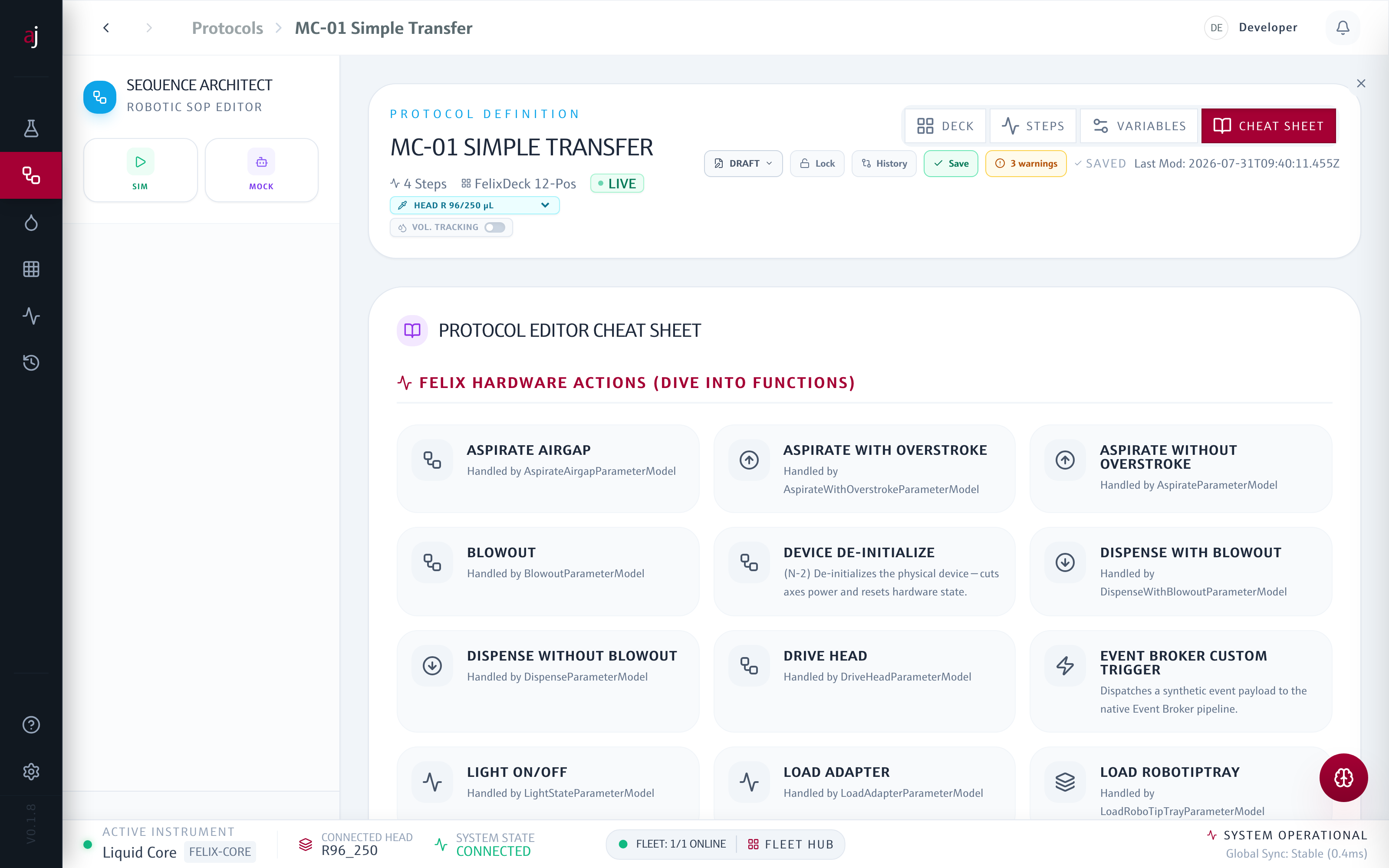1389x868 pixels.
Task: Open the grid table sidebar icon
Action: [x=31, y=269]
